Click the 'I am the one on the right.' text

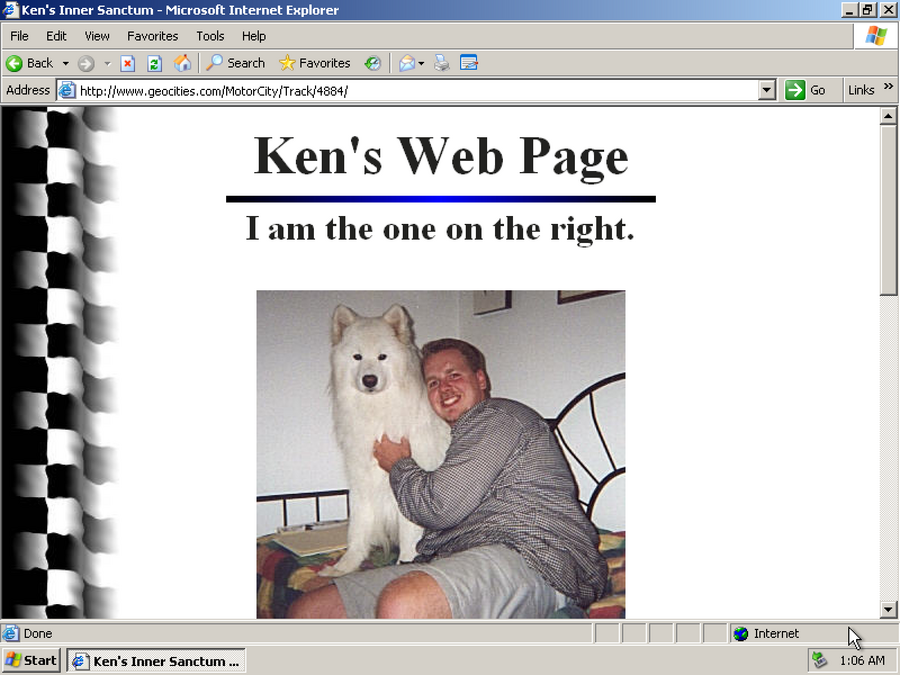coord(440,229)
